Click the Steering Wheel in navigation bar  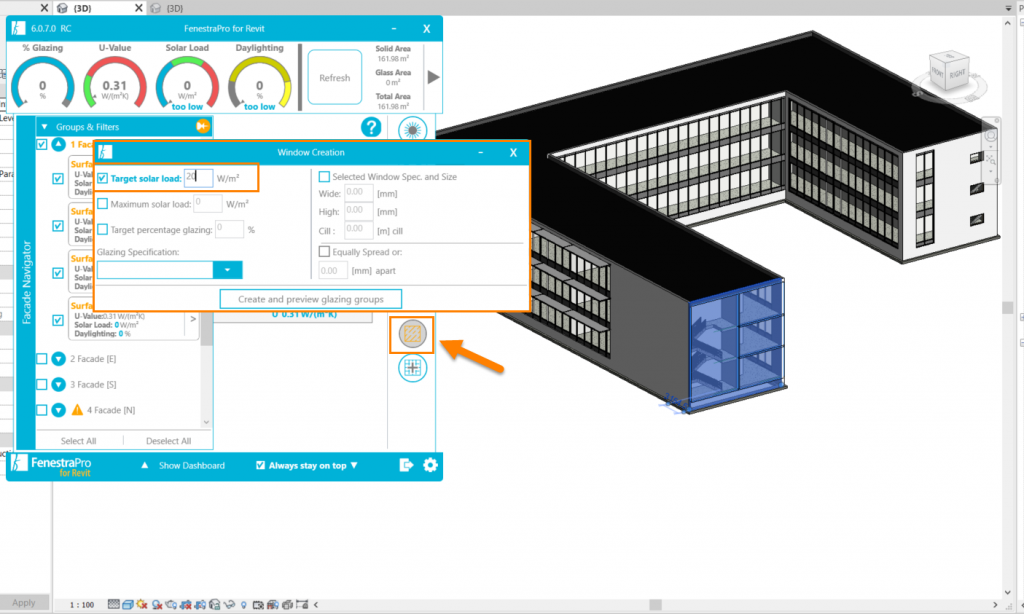991,136
